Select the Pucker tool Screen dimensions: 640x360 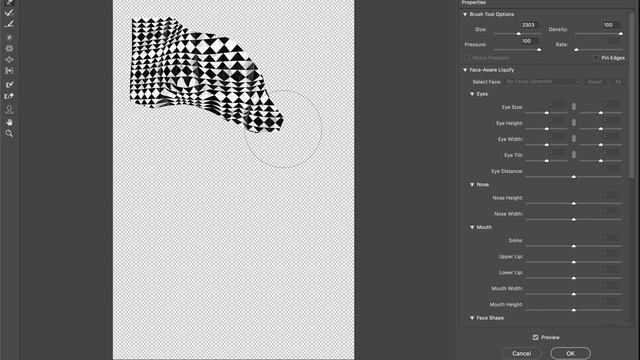(9, 49)
